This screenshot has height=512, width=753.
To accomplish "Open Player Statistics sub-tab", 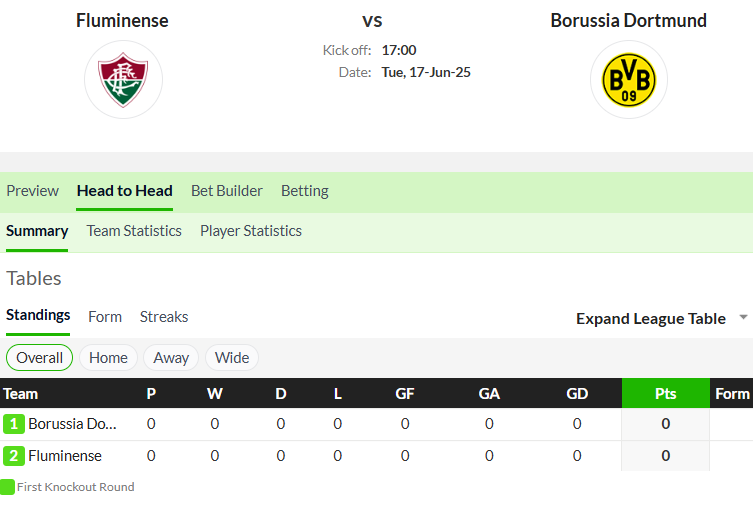I will [251, 231].
